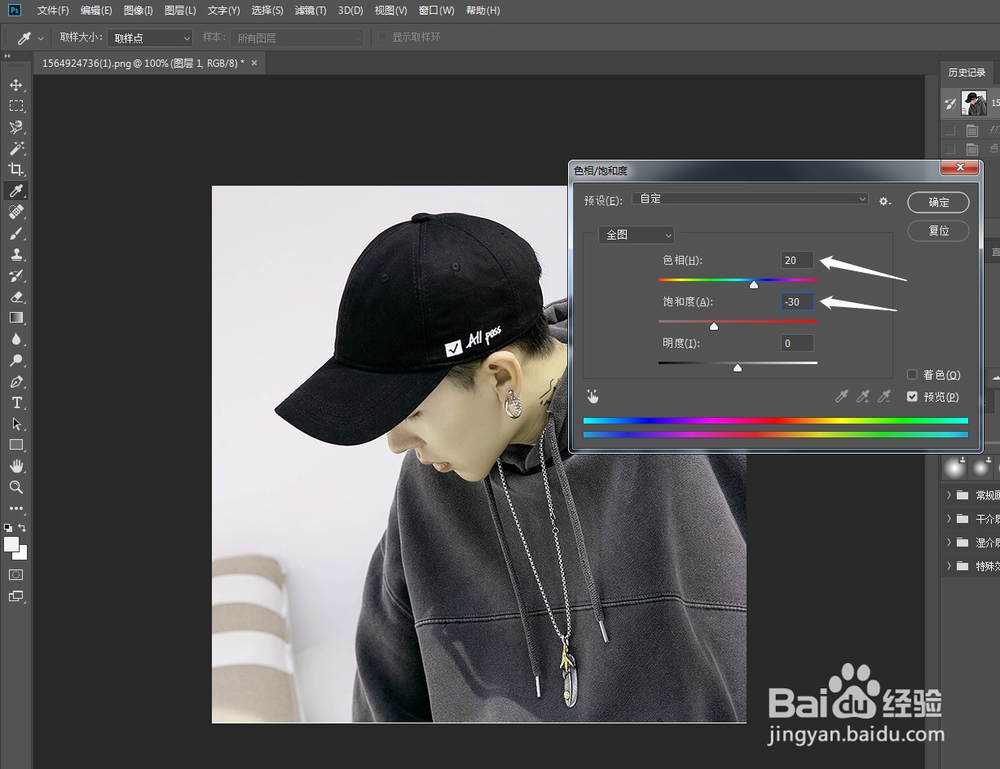Select the Magic Wand tool
1000x769 pixels.
16,148
